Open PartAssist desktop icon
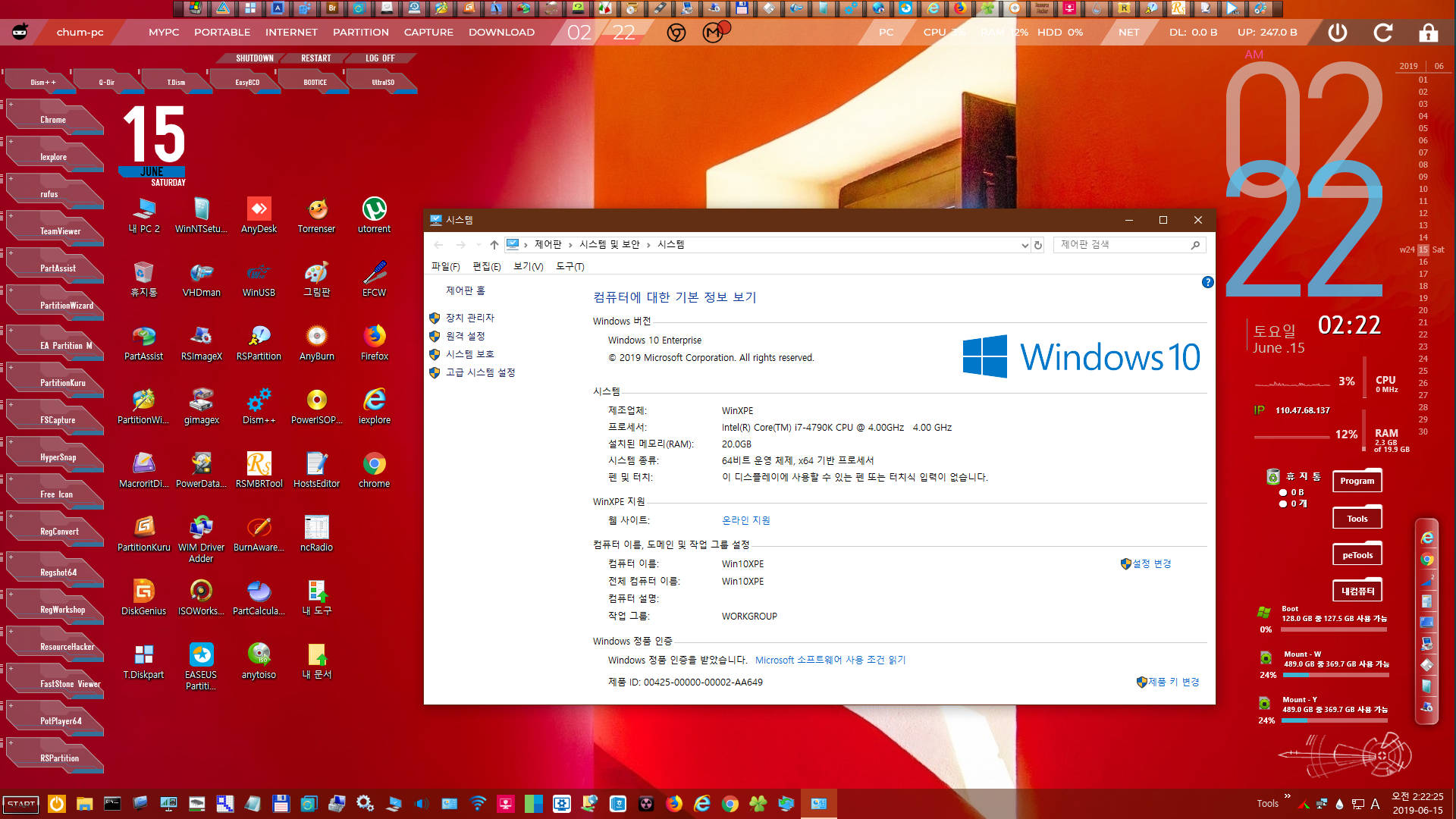Screen dimensions: 1456x819 pyautogui.click(x=144, y=343)
